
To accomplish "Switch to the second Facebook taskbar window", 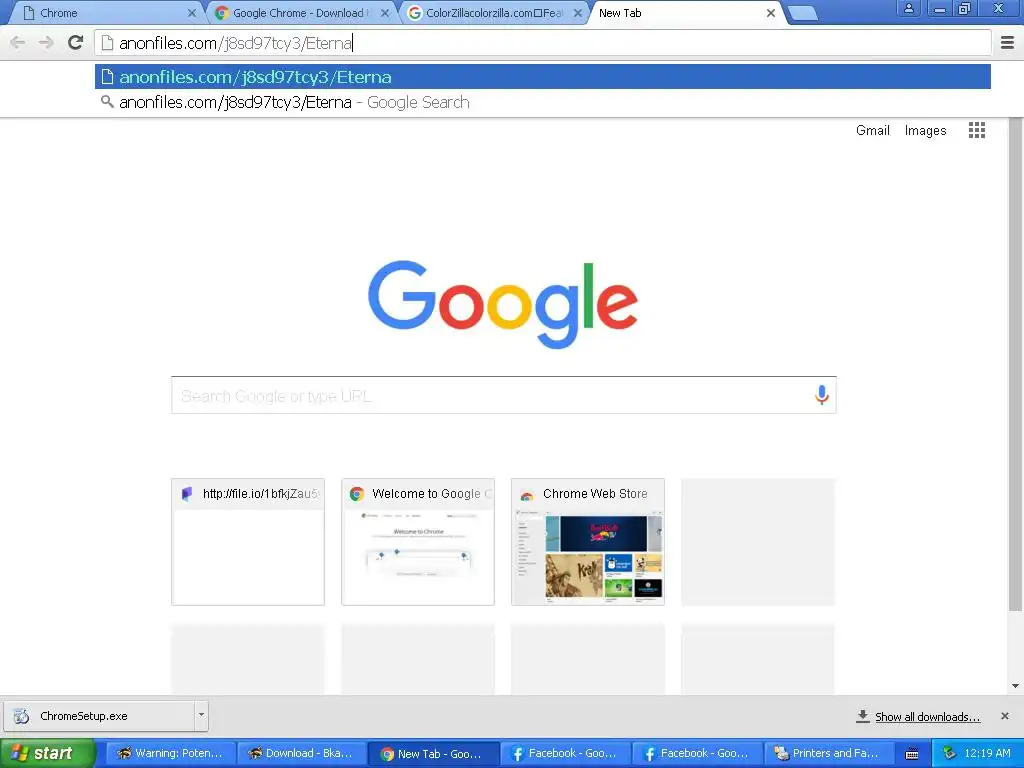I will tap(697, 754).
